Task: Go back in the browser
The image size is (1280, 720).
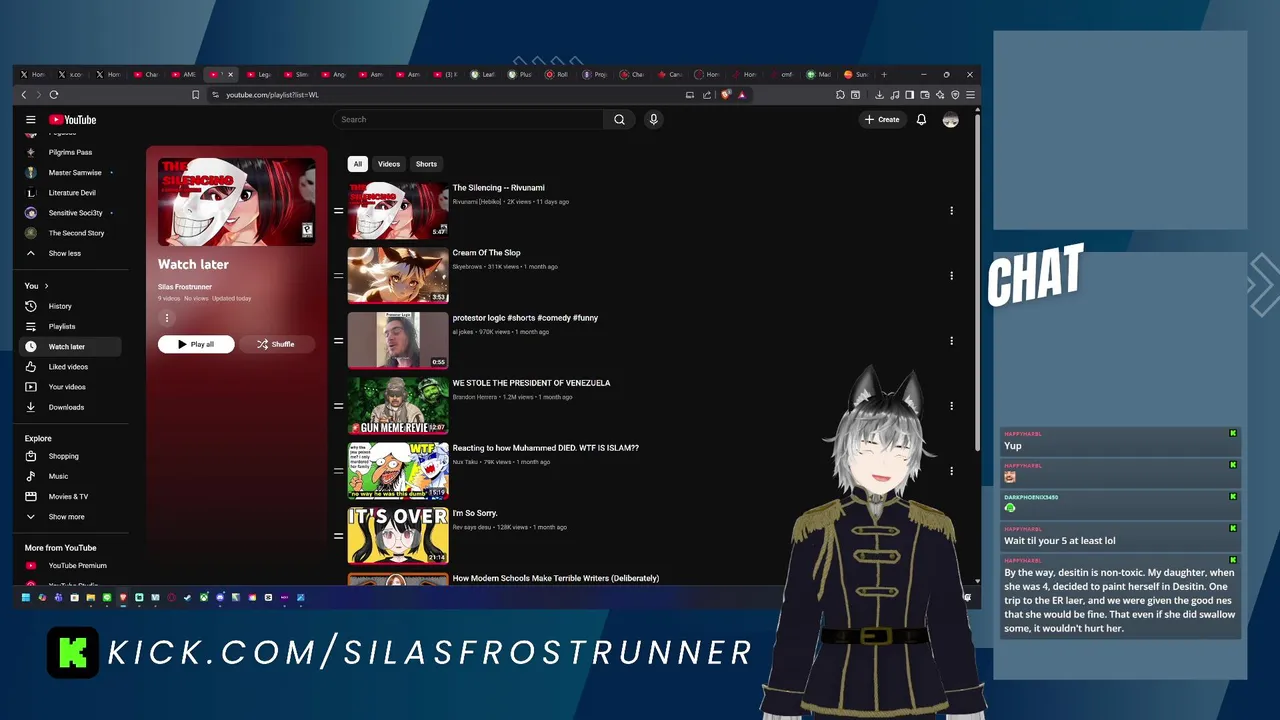Action: (x=24, y=95)
